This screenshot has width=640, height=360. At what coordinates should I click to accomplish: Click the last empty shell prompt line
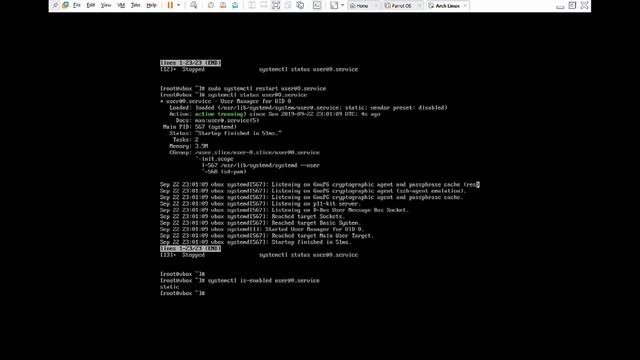click(x=182, y=293)
